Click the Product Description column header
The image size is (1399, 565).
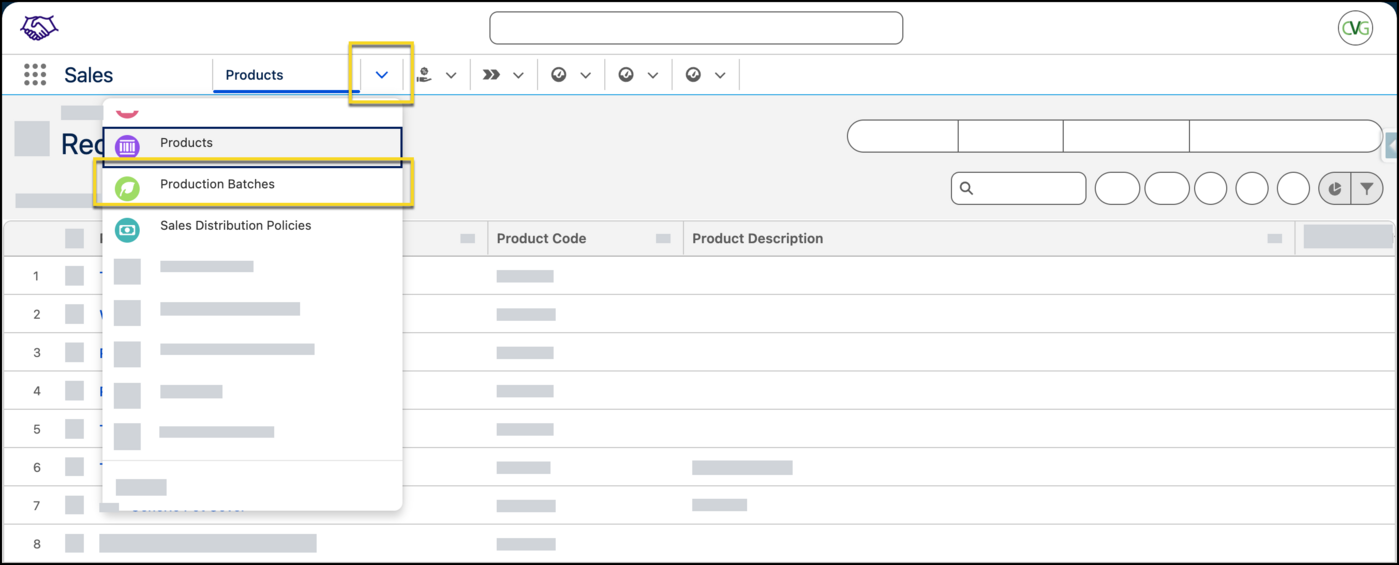(989, 238)
